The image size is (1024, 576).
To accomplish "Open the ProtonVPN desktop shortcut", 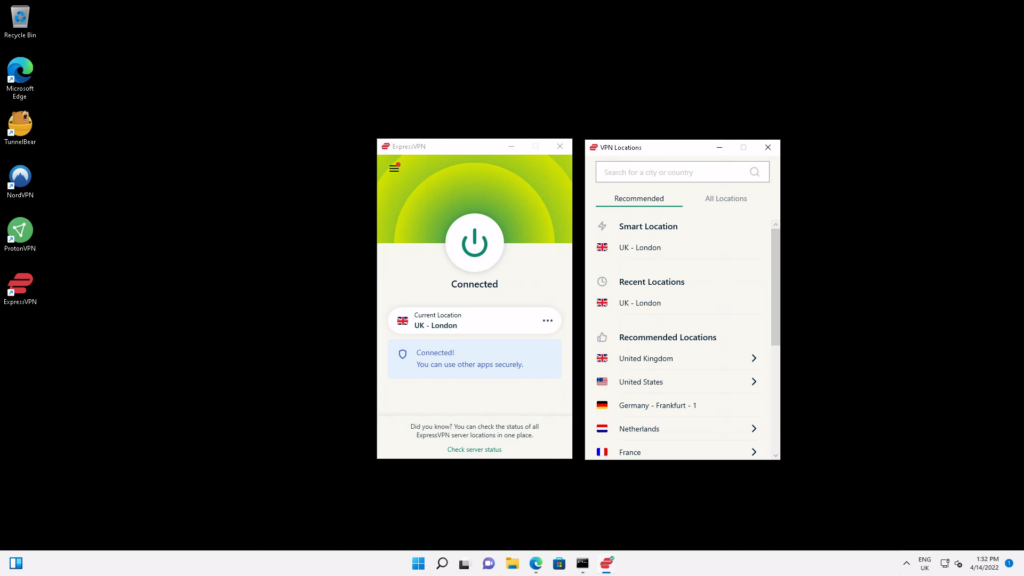I will point(20,235).
